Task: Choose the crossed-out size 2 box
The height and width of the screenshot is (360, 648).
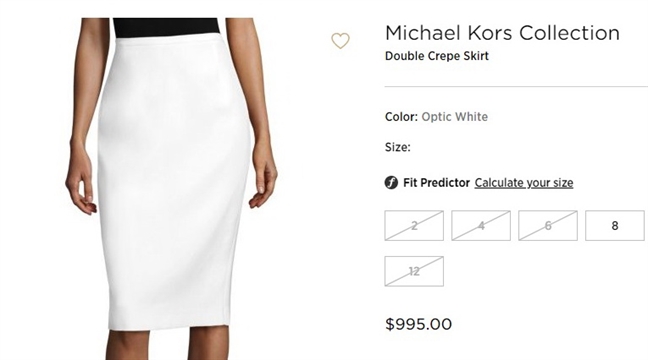Action: 414,226
